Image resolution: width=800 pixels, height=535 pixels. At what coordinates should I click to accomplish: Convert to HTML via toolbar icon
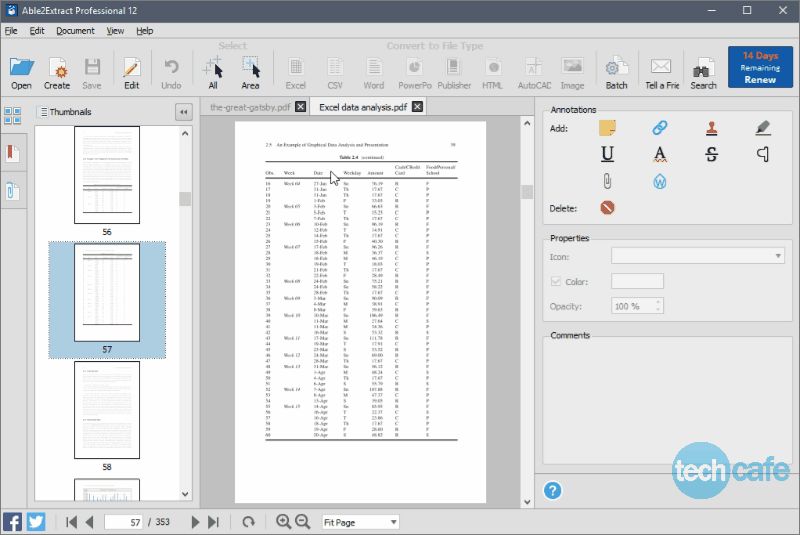492,73
